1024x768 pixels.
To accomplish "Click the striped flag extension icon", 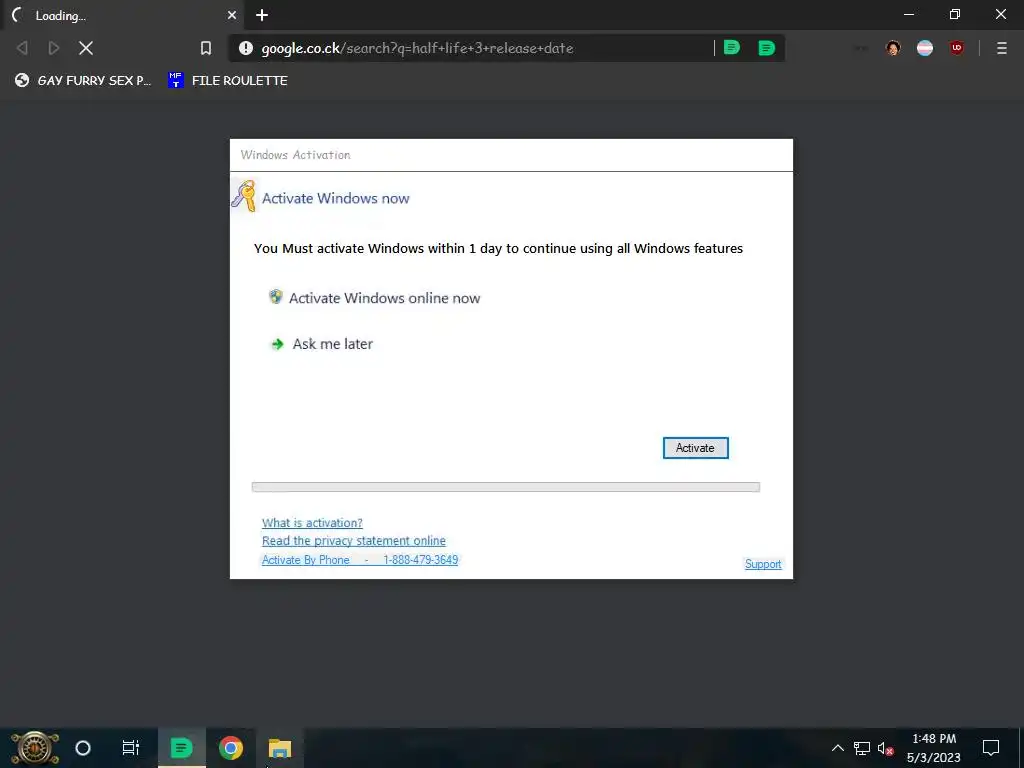I will pyautogui.click(x=925, y=48).
